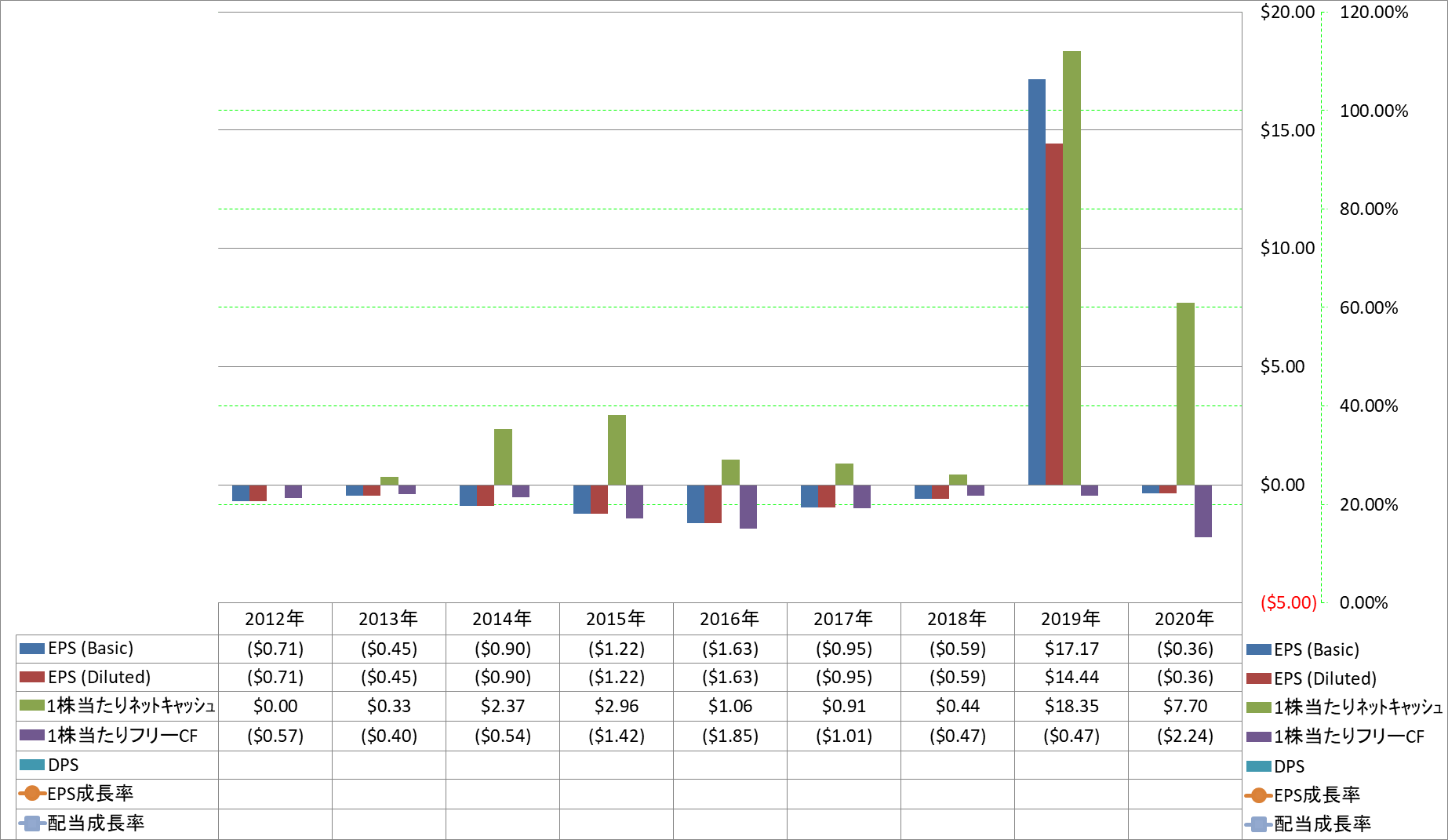The height and width of the screenshot is (840, 1448).
Task: Select the $18.35 net cash value for 2019
Action: [x=1071, y=706]
